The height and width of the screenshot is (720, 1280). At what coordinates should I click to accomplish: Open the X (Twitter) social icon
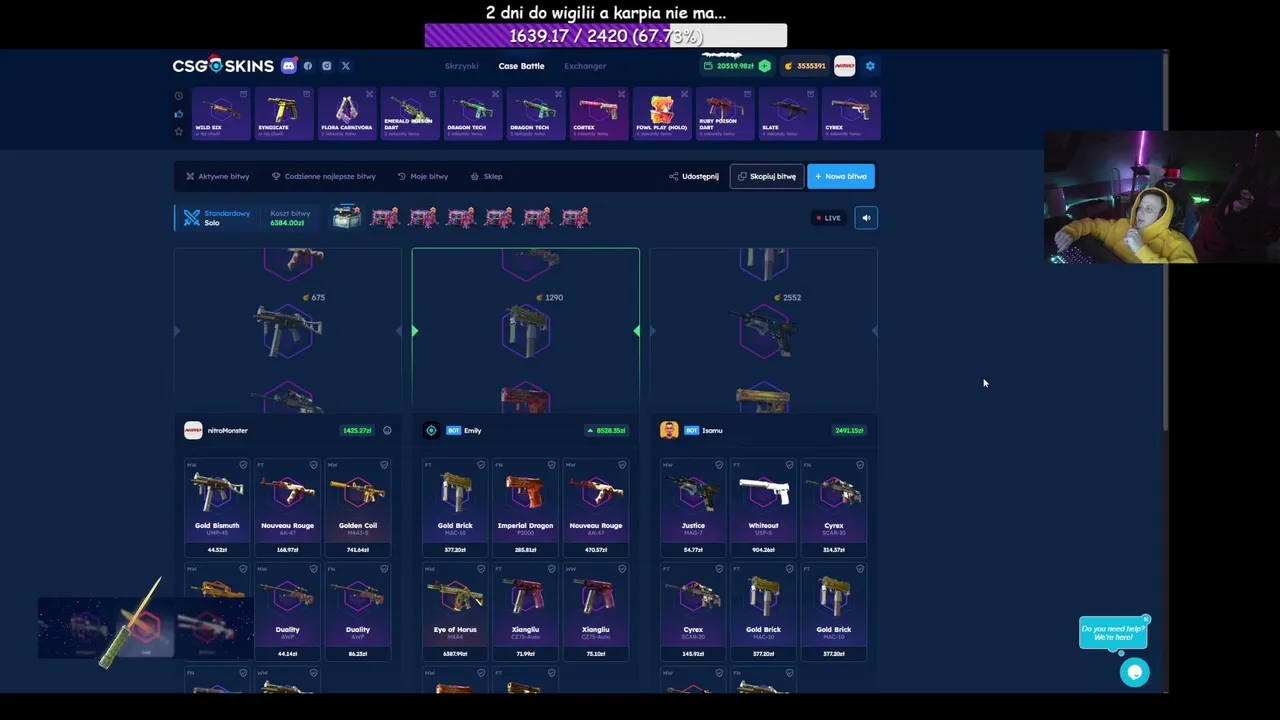tap(346, 66)
